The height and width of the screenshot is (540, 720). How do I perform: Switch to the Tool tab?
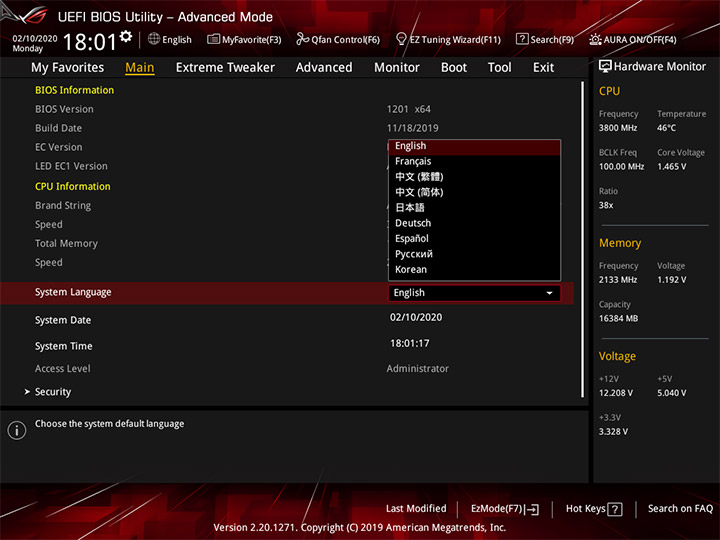click(x=499, y=68)
